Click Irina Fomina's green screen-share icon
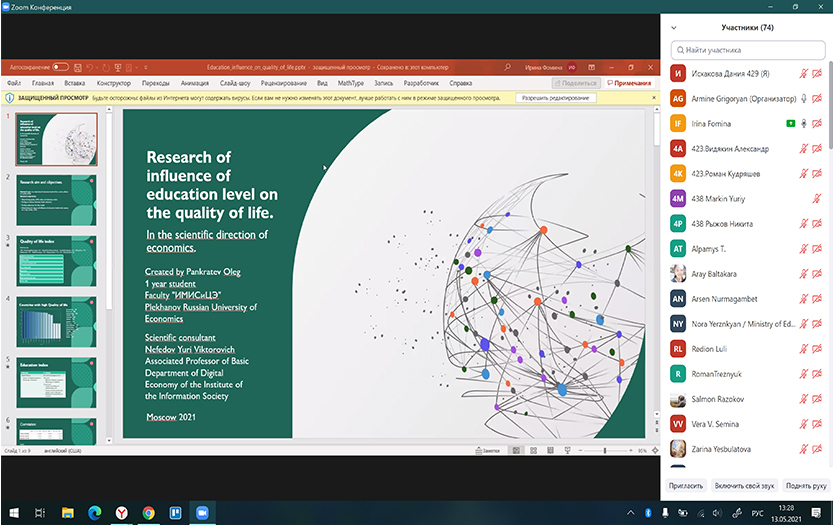The height and width of the screenshot is (525, 833). [790, 123]
